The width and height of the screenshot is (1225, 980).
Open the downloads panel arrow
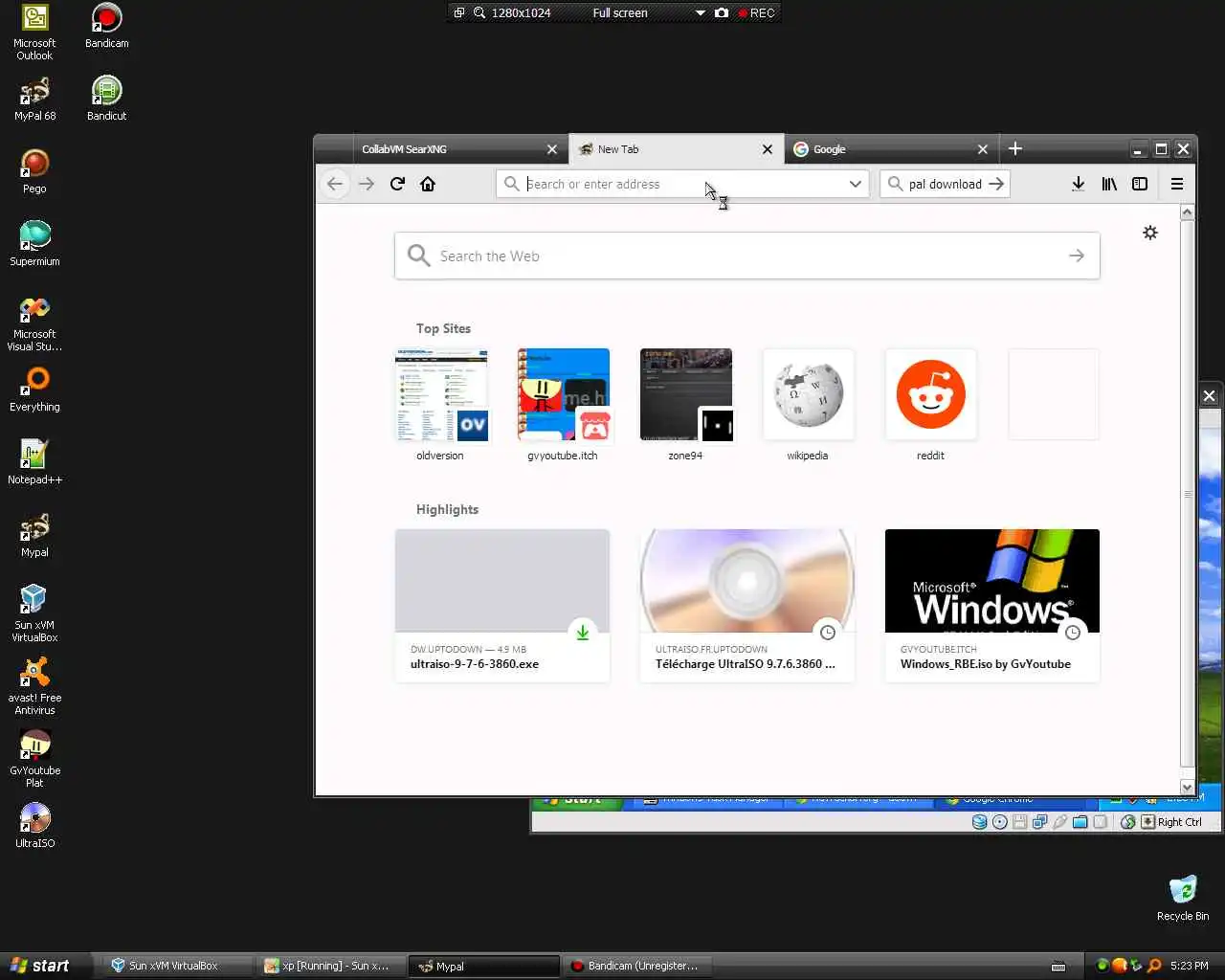pos(1078,184)
